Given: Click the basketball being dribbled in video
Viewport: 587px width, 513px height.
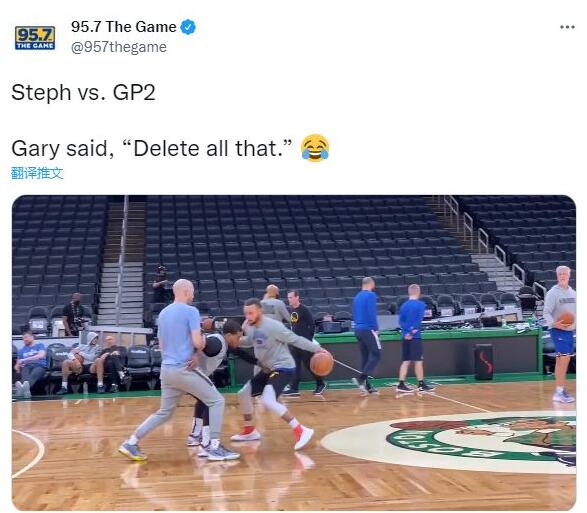Looking at the screenshot, I should coord(321,363).
